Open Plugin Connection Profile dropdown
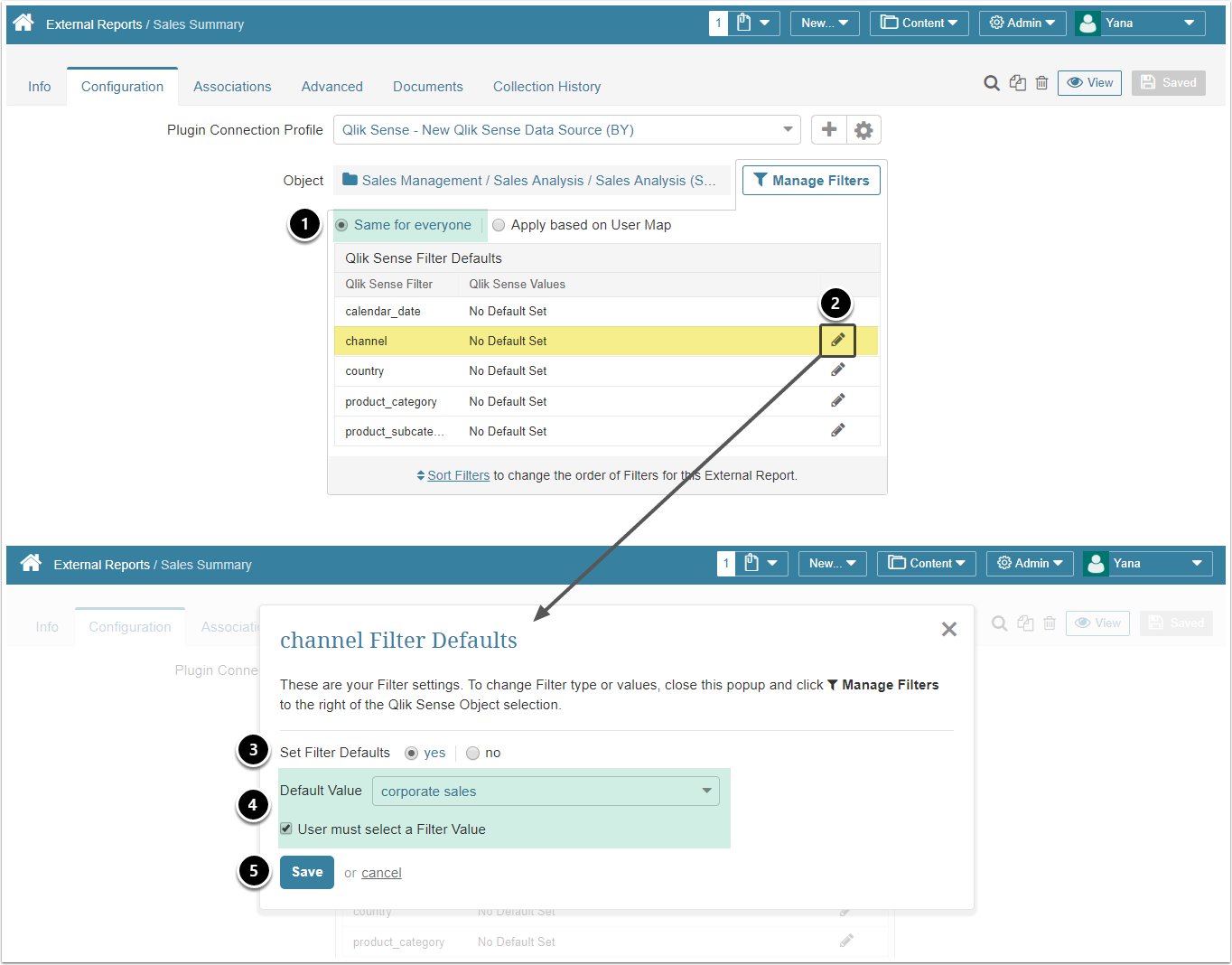 [567, 130]
